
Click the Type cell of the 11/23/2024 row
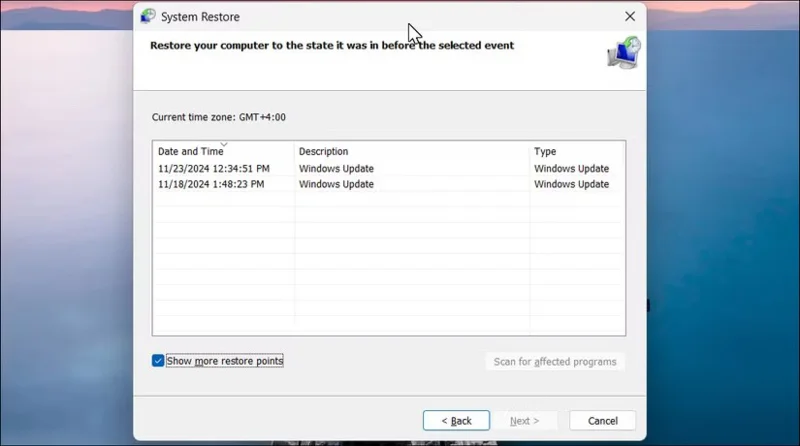571,169
